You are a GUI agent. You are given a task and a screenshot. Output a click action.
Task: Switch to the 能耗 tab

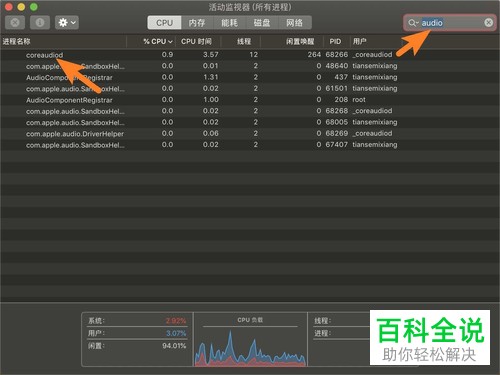[229, 23]
